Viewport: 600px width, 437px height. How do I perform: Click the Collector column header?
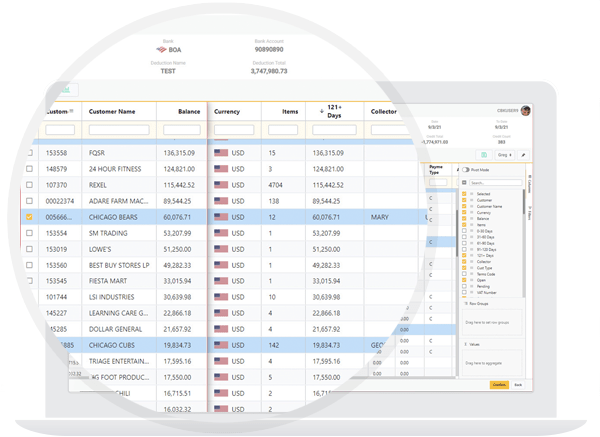(383, 111)
